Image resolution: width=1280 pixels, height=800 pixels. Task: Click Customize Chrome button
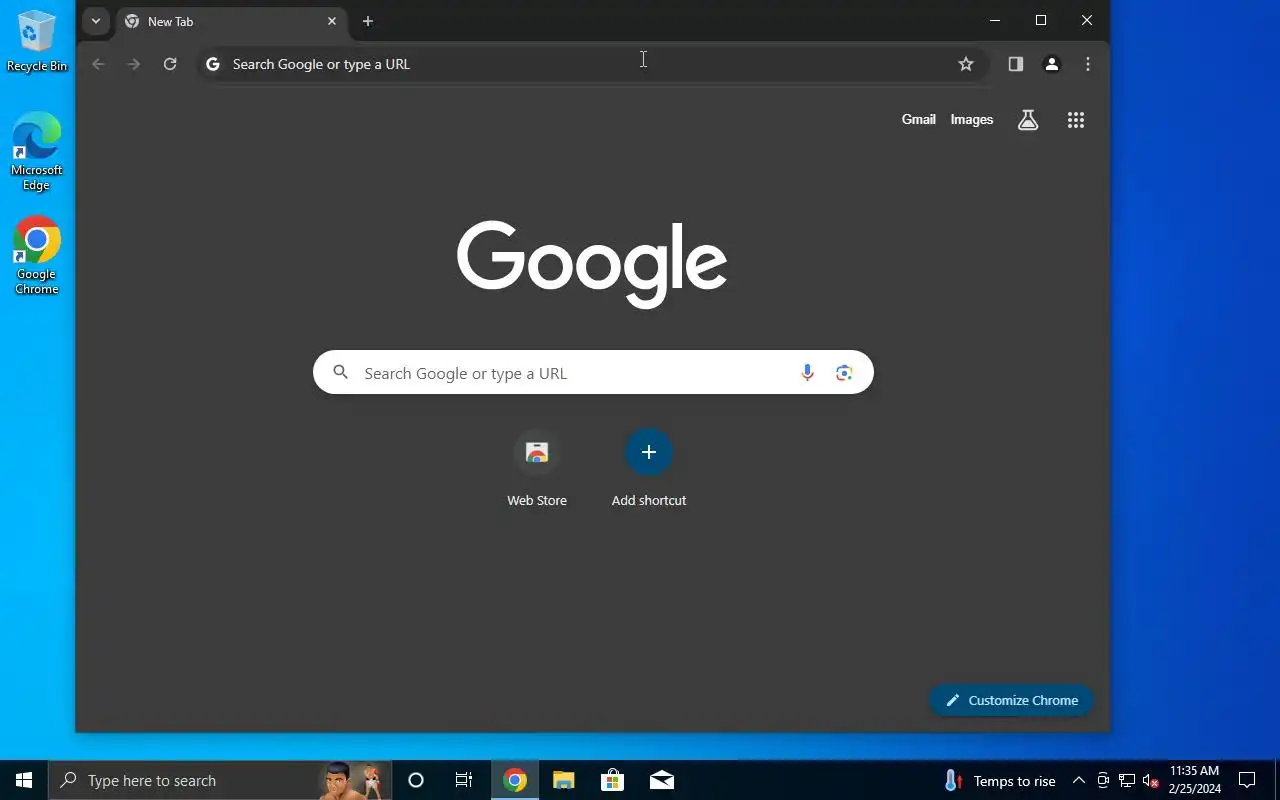(x=1011, y=700)
